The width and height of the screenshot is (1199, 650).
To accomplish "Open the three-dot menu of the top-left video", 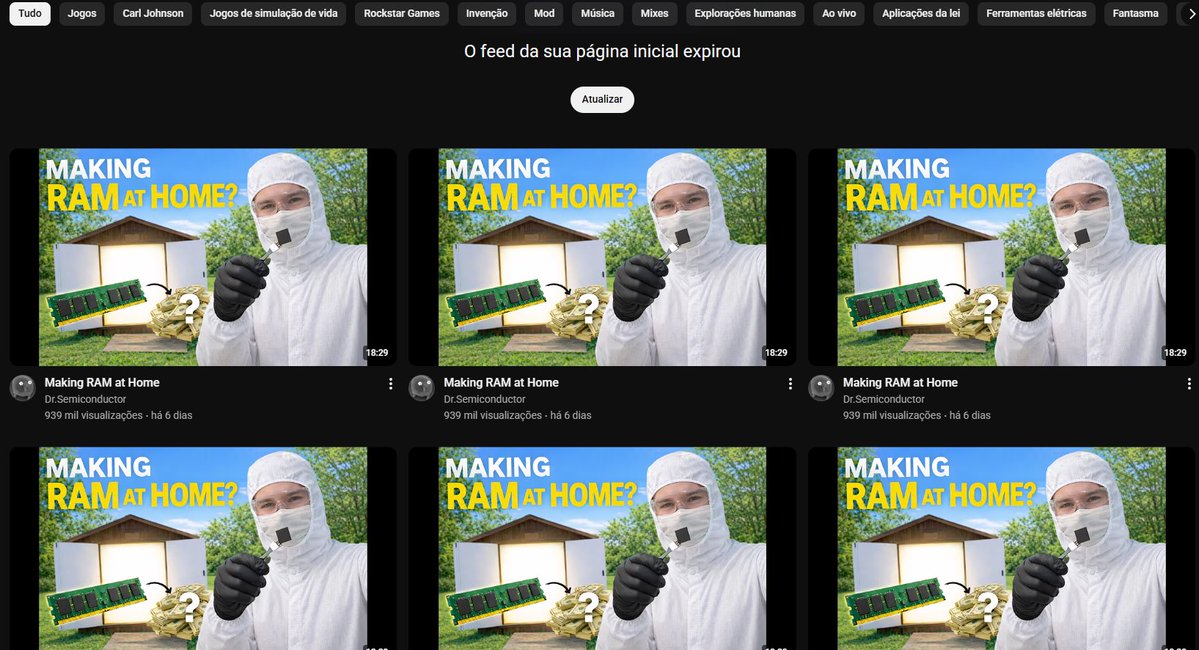I will click(391, 384).
